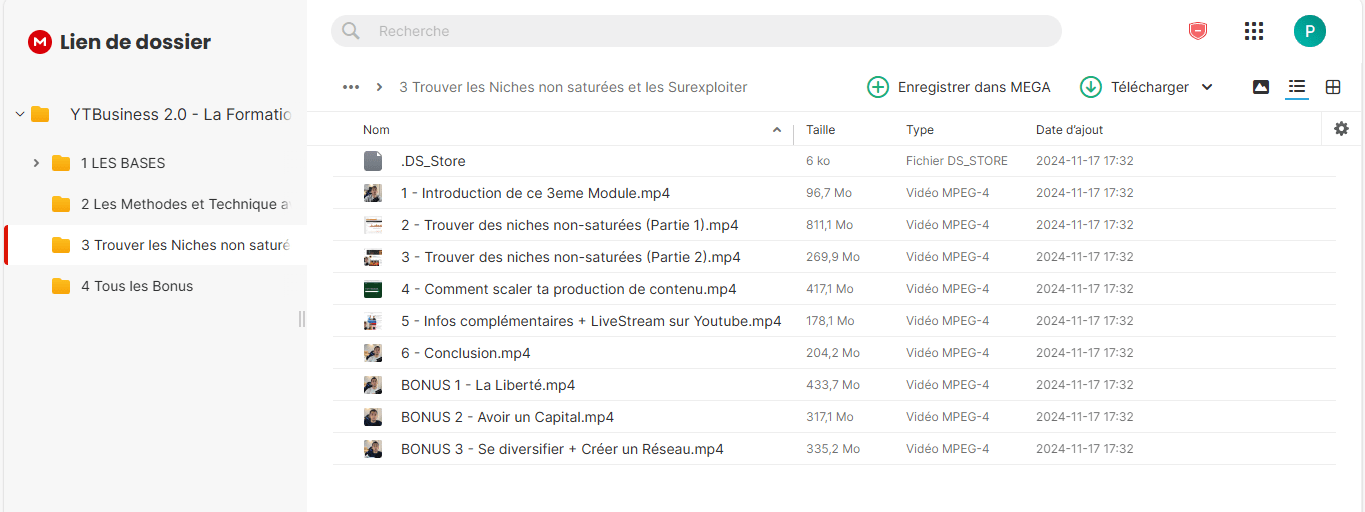Click thumbnail of BONUS 3 video
Screen dimensions: 1365x512
[373, 449]
